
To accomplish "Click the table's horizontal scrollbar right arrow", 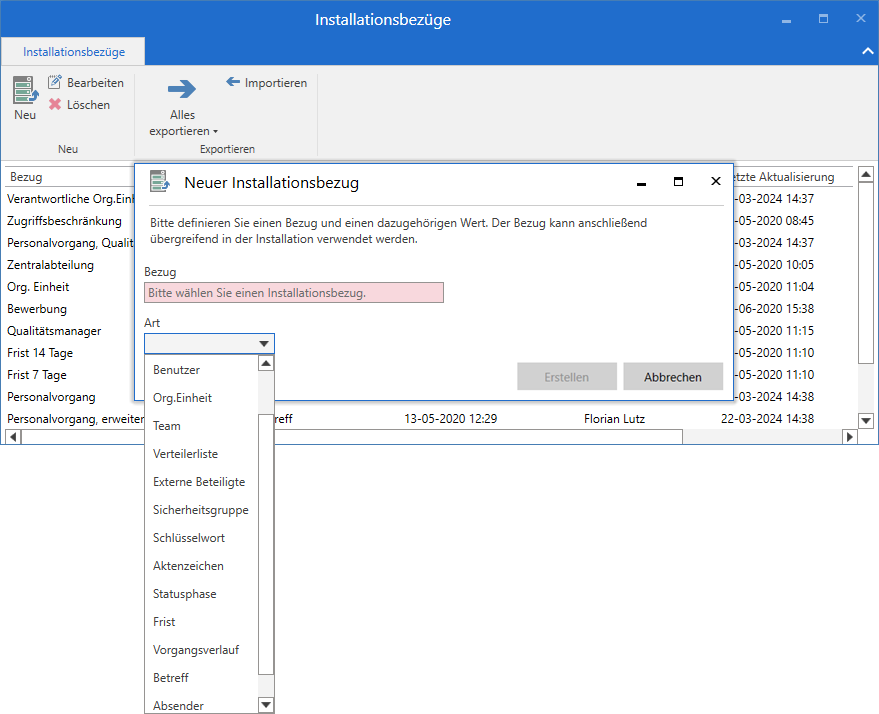I will point(850,437).
